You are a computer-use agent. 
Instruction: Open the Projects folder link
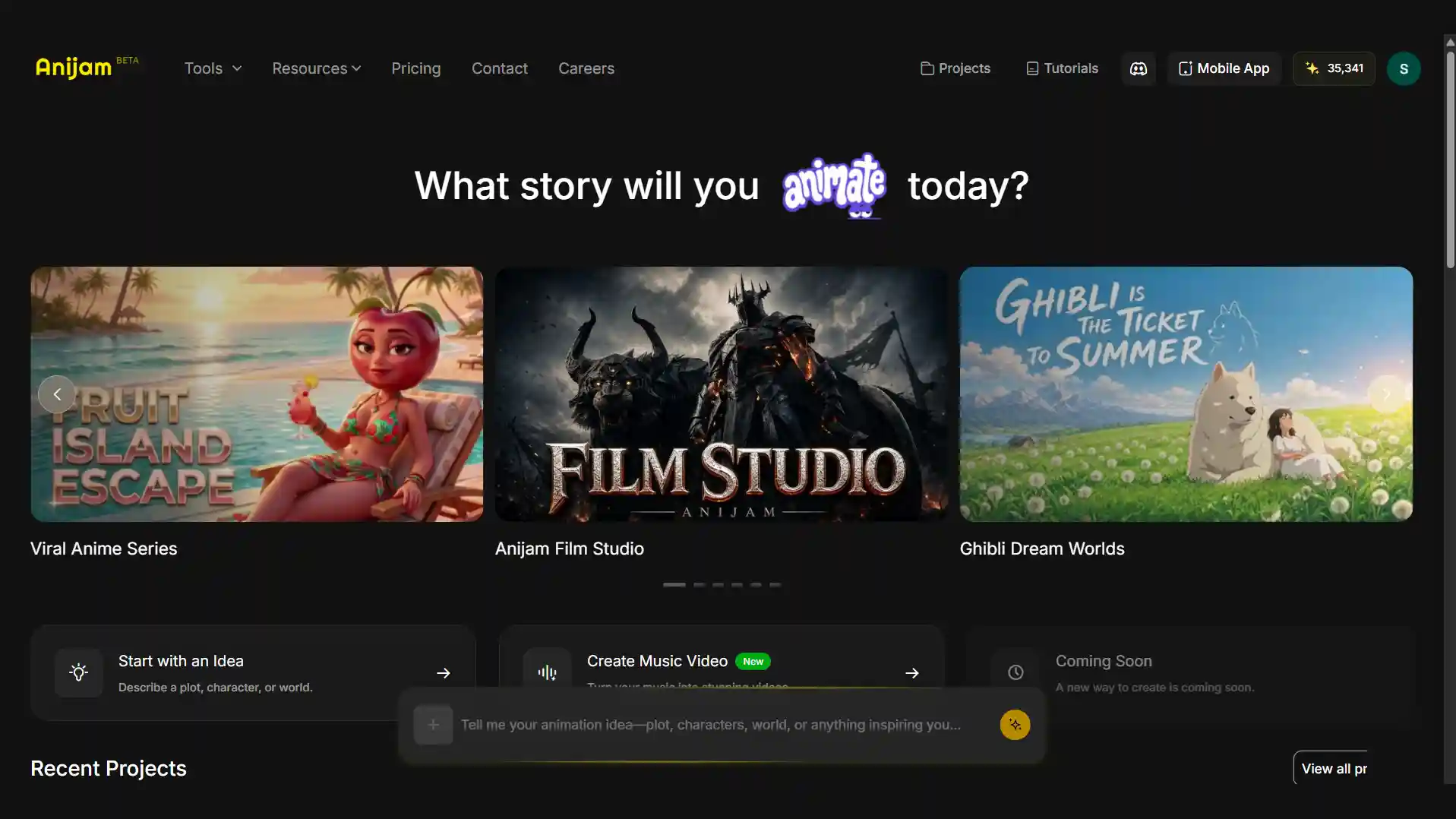click(955, 68)
